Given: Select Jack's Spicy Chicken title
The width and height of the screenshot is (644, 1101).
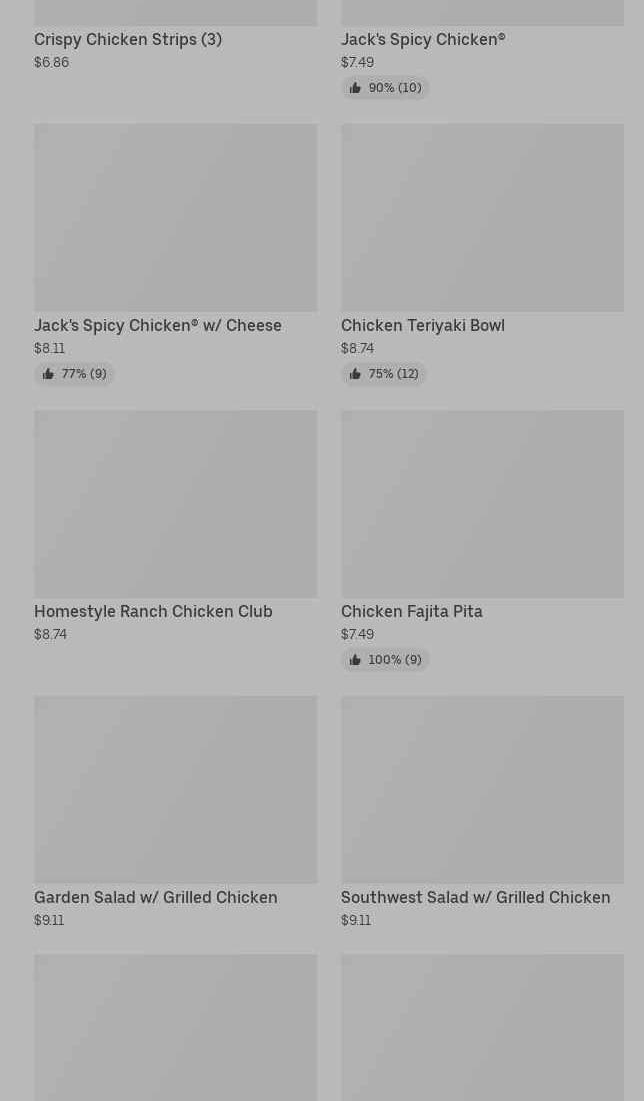Looking at the screenshot, I should [x=423, y=39].
